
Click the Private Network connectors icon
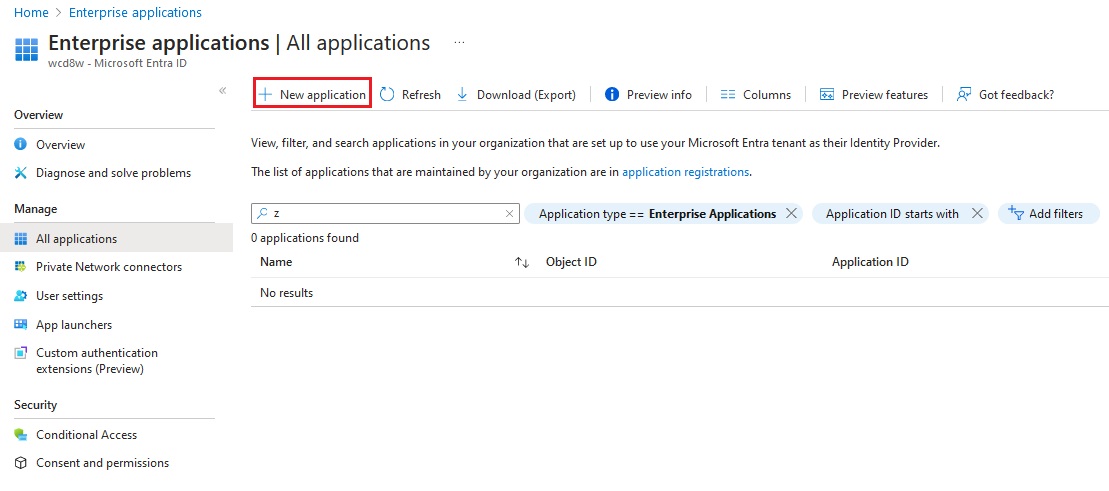click(21, 267)
